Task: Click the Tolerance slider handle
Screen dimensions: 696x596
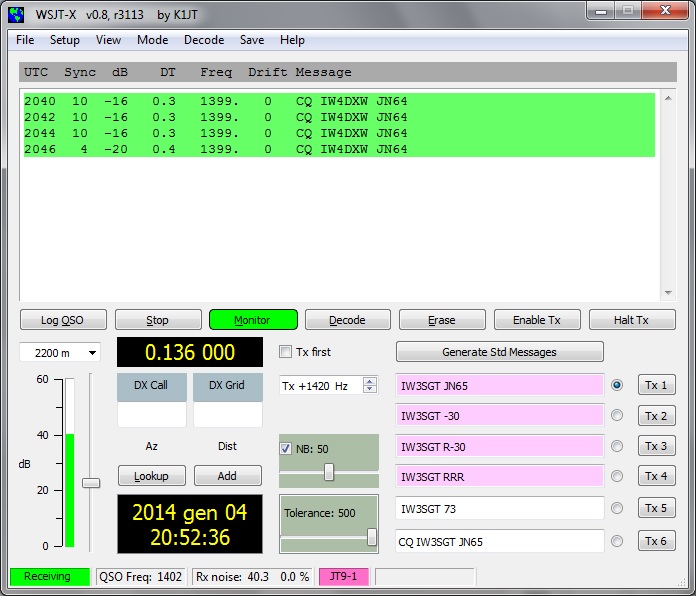Action: click(x=372, y=537)
